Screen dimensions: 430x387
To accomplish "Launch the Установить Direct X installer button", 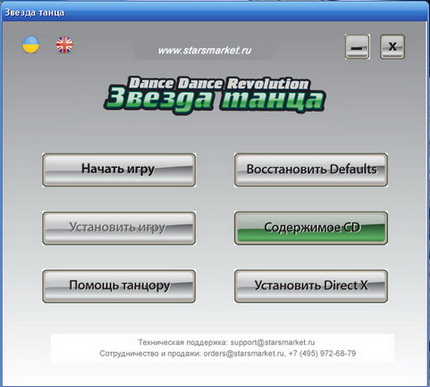I will tap(311, 286).
